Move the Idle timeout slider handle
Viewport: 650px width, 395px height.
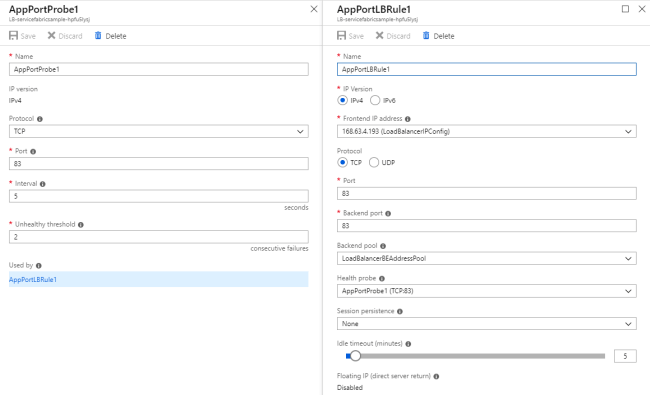point(355,356)
